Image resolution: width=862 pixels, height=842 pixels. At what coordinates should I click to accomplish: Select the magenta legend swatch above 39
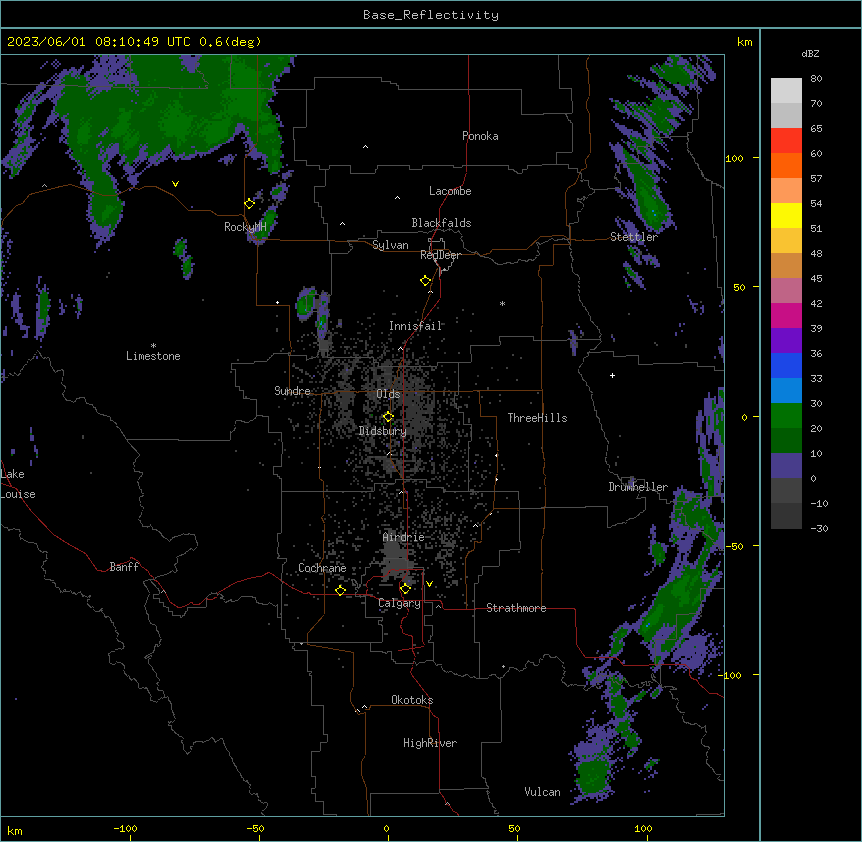click(786, 315)
